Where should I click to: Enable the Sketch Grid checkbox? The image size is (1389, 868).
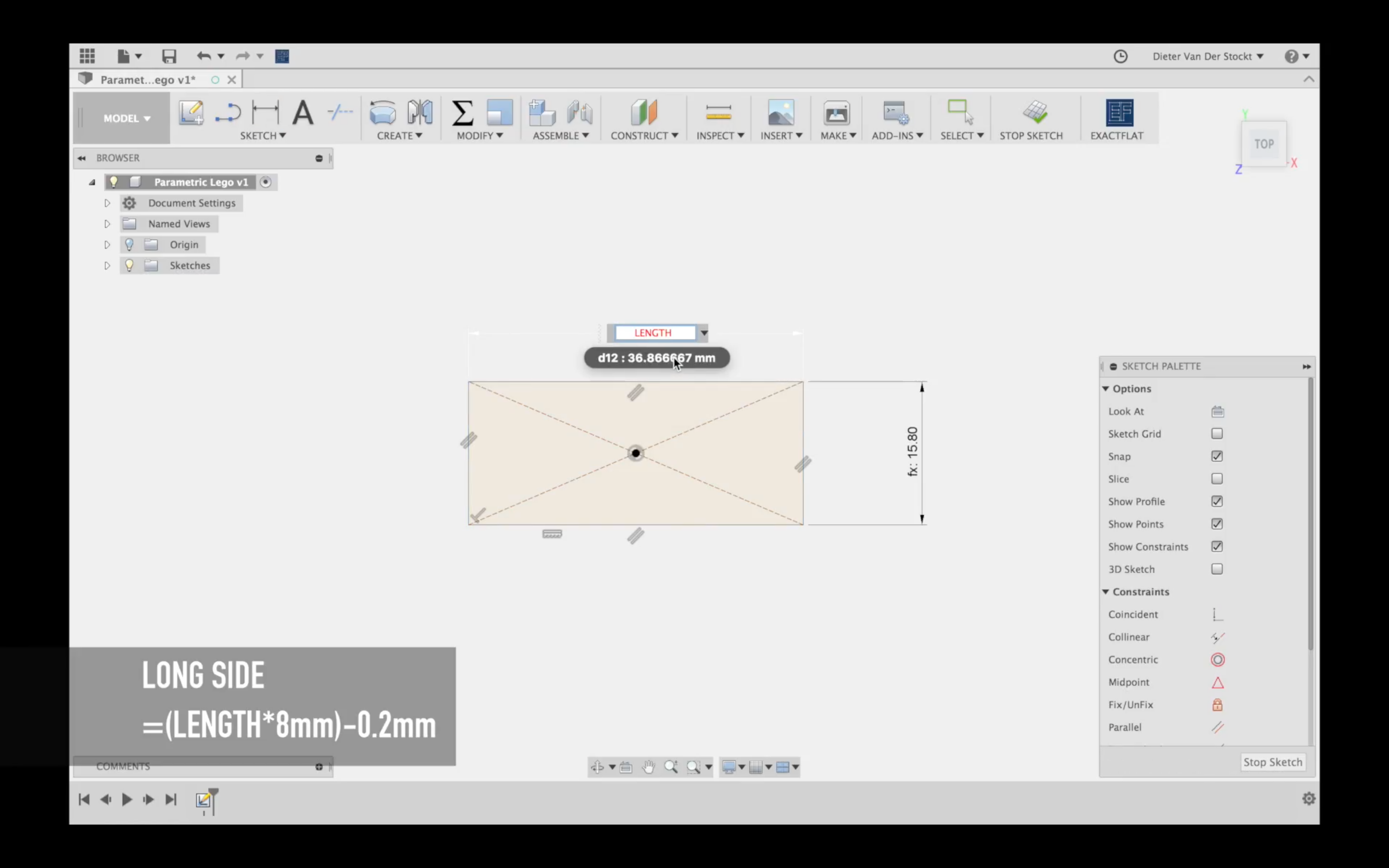coord(1217,433)
